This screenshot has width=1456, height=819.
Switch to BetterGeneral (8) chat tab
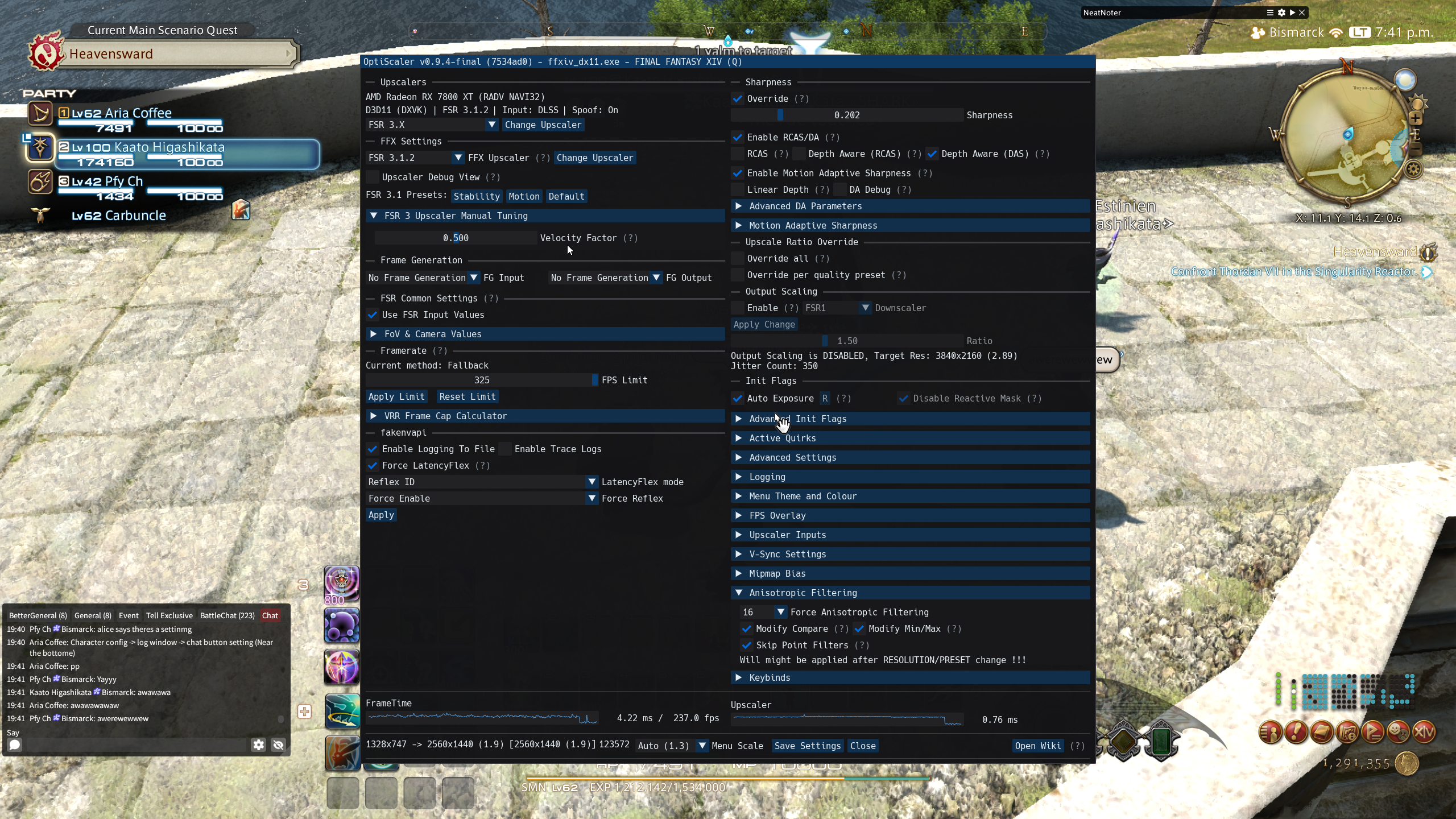(x=38, y=615)
